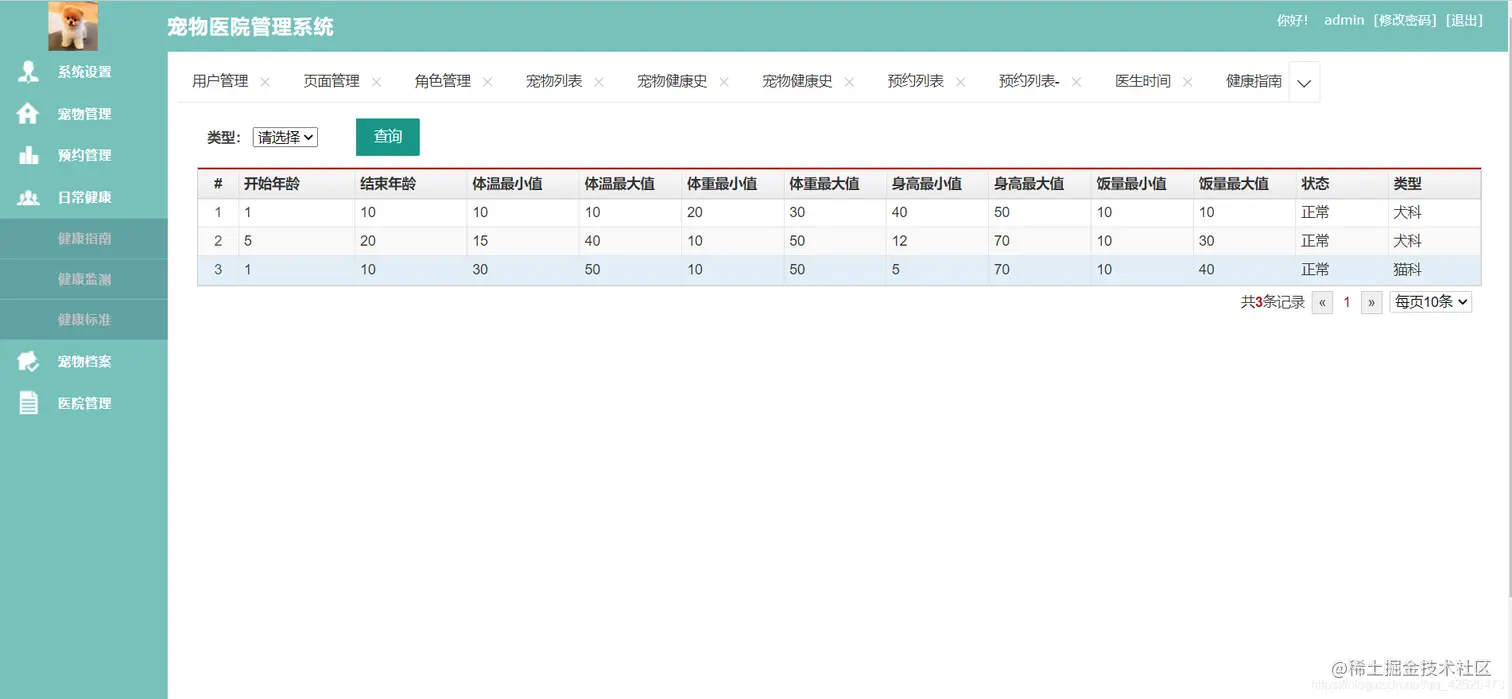Click the 日常健康 group icon
The image size is (1512, 699).
(29, 197)
